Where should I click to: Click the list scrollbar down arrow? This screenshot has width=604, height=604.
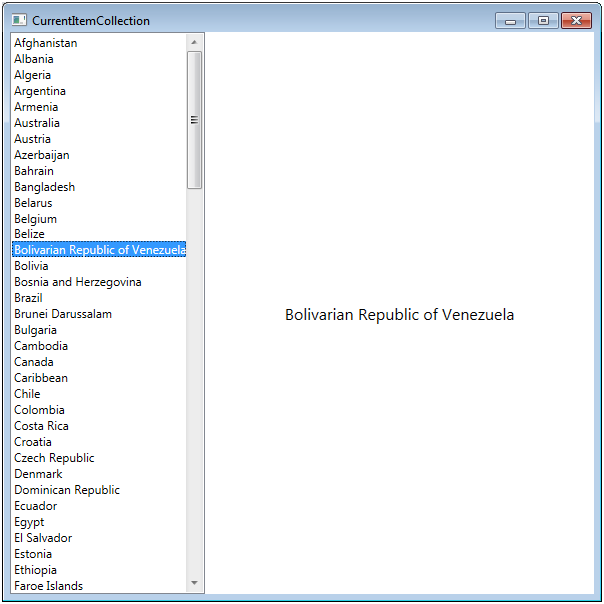point(194,583)
